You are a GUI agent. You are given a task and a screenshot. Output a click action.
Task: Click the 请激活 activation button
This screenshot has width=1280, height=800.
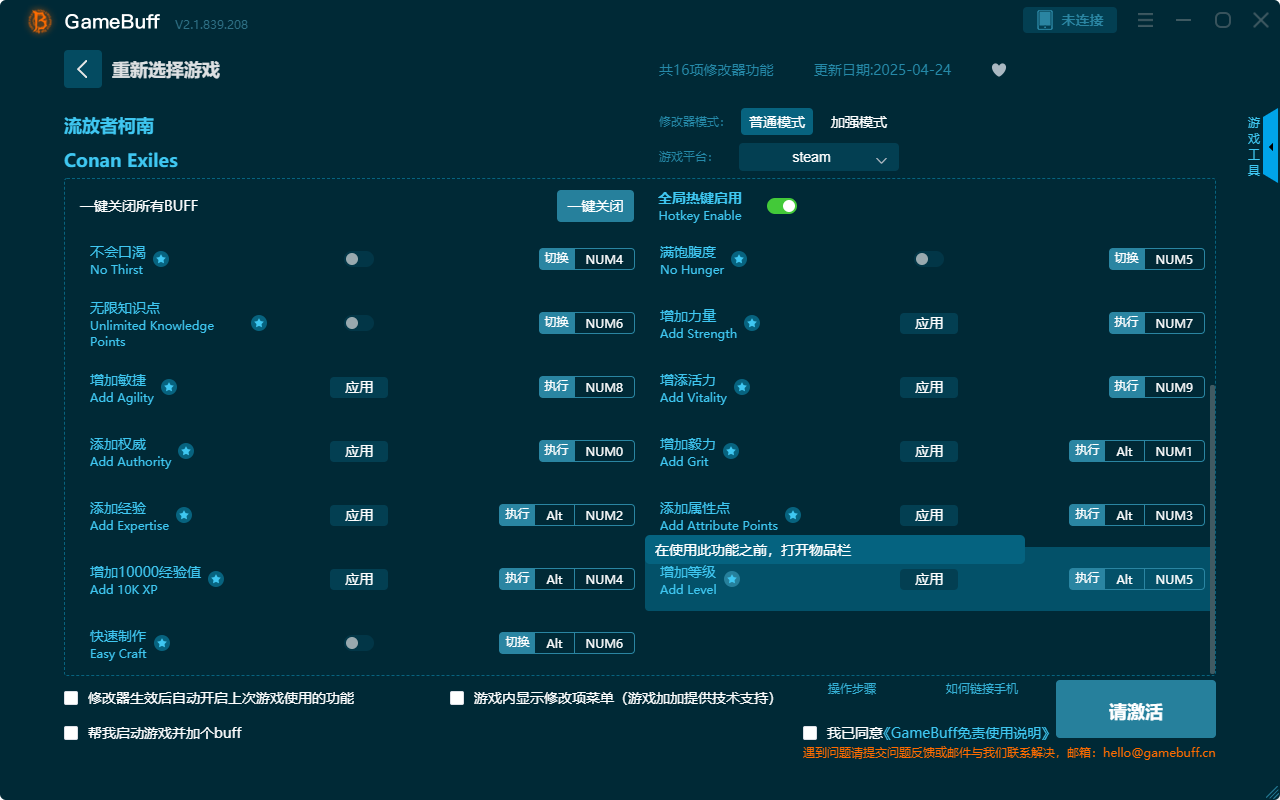[x=1135, y=708]
